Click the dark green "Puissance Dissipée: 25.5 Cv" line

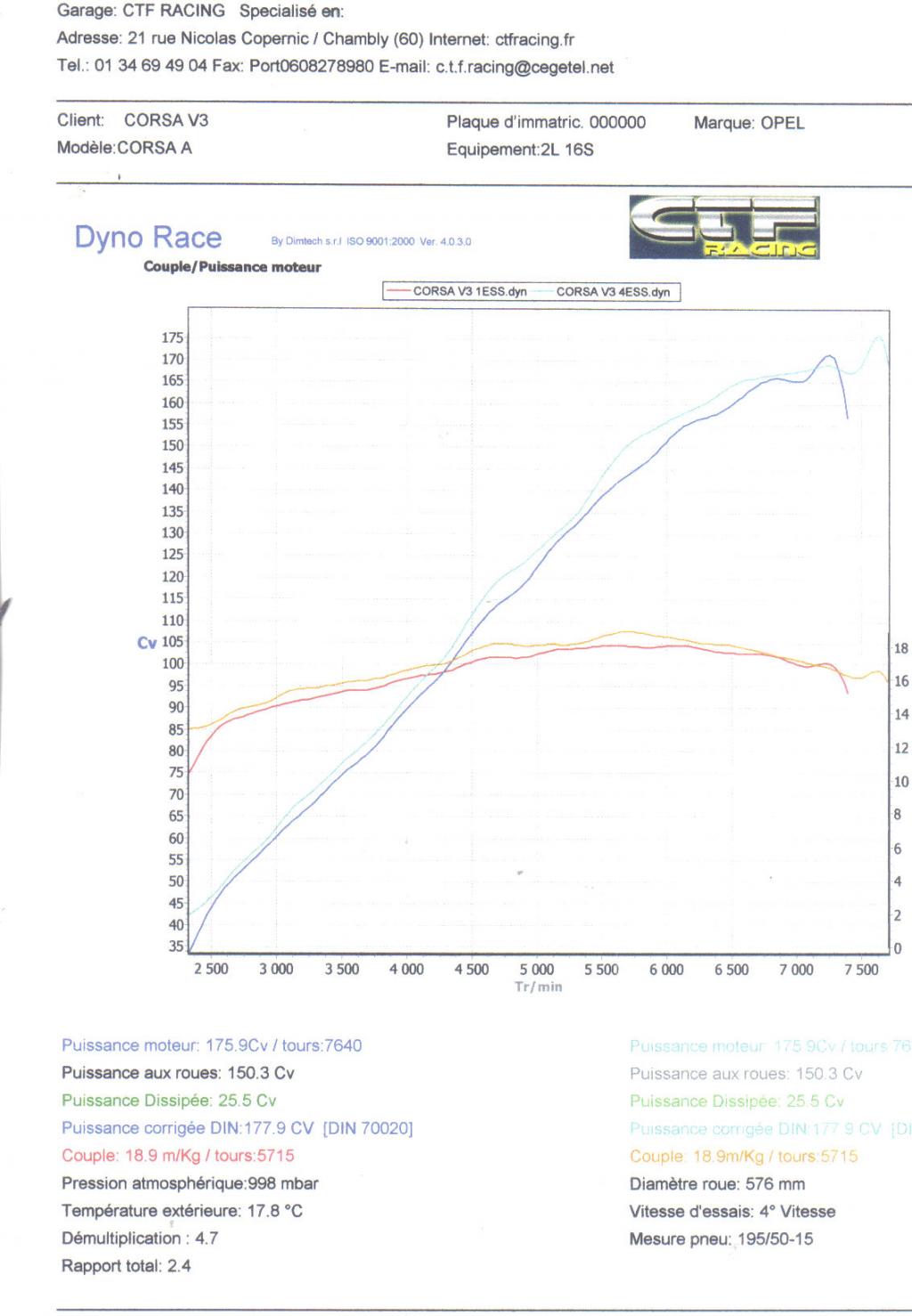[169, 1101]
